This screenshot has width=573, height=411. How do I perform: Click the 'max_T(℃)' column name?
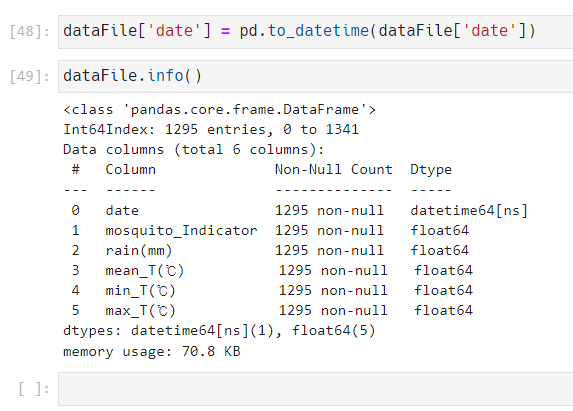[x=141, y=311]
